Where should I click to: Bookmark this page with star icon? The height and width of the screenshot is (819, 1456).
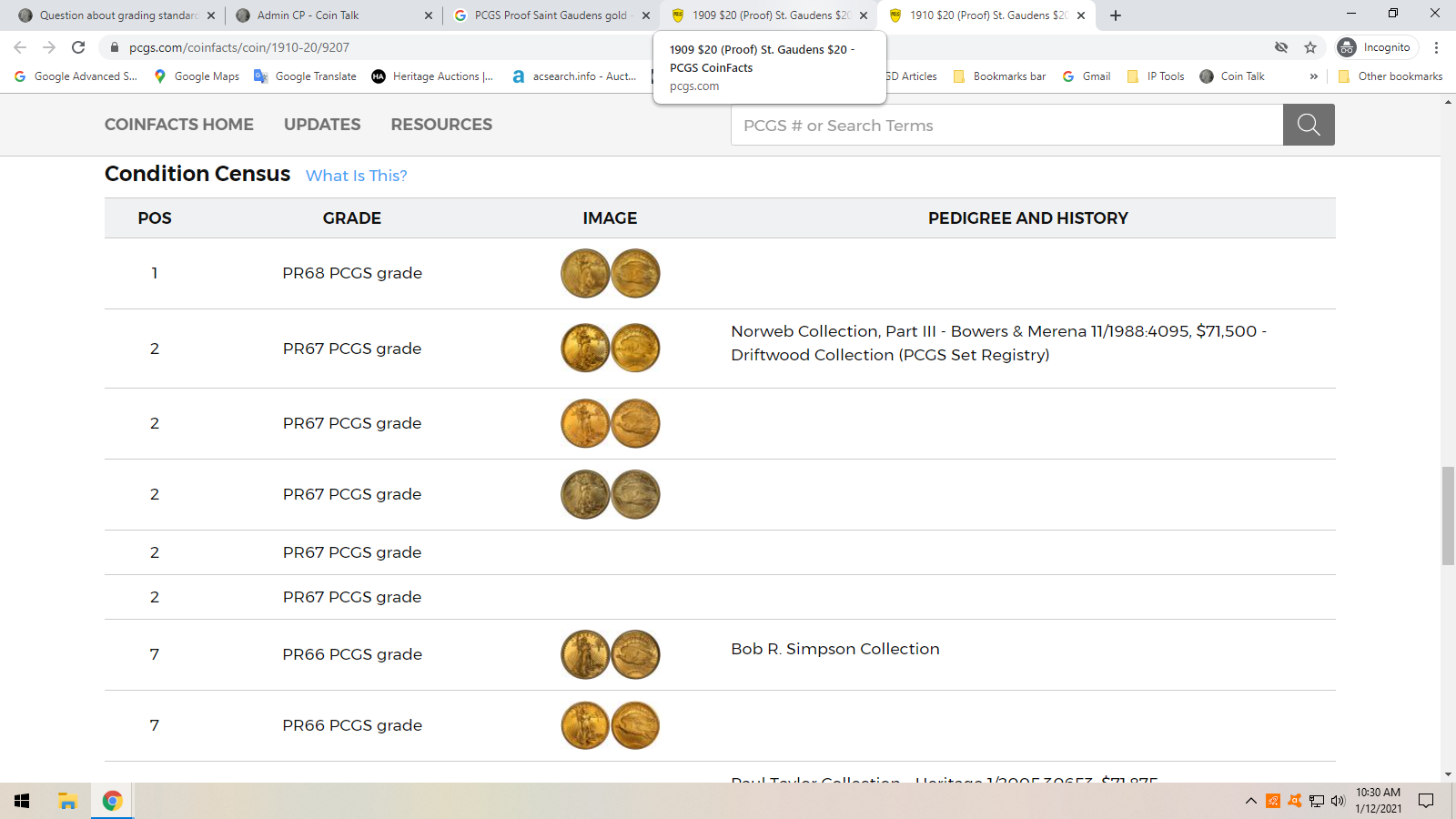pyautogui.click(x=1310, y=47)
